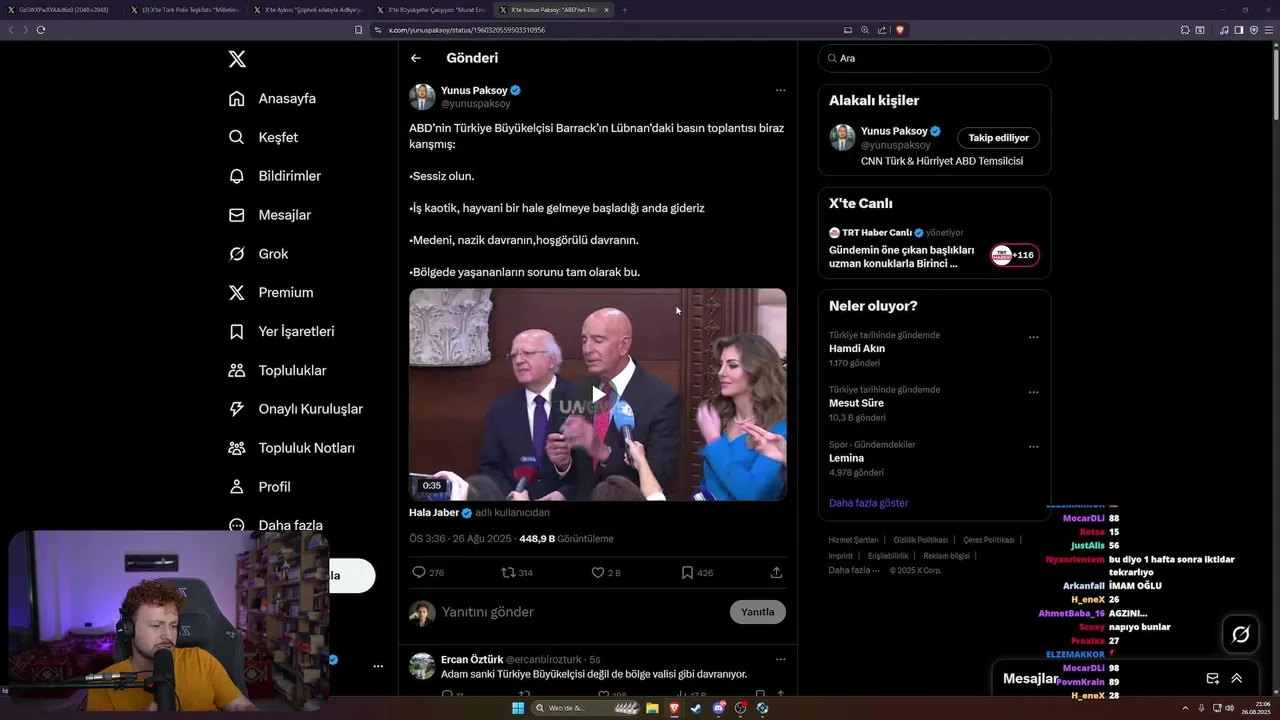Image resolution: width=1280 pixels, height=720 pixels.
Task: Open Grok from the sidebar
Action: coord(258,254)
